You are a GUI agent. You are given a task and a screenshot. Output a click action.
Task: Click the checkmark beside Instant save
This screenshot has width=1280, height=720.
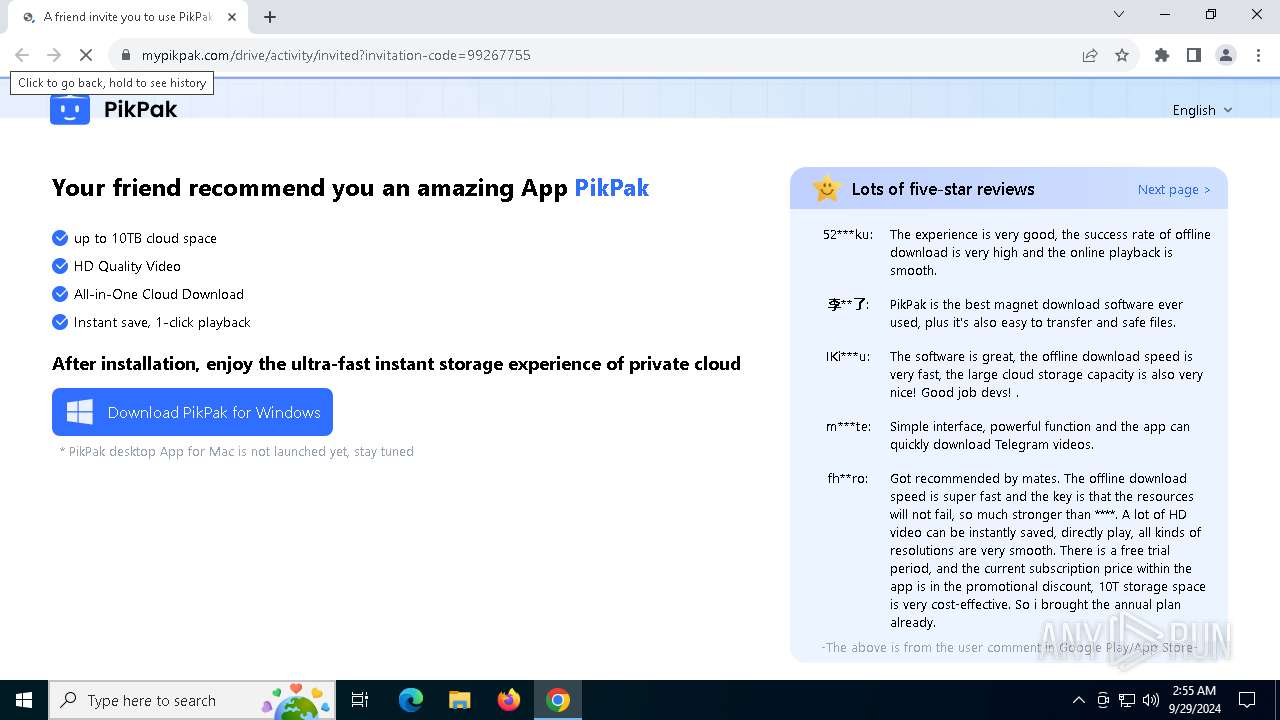point(60,322)
